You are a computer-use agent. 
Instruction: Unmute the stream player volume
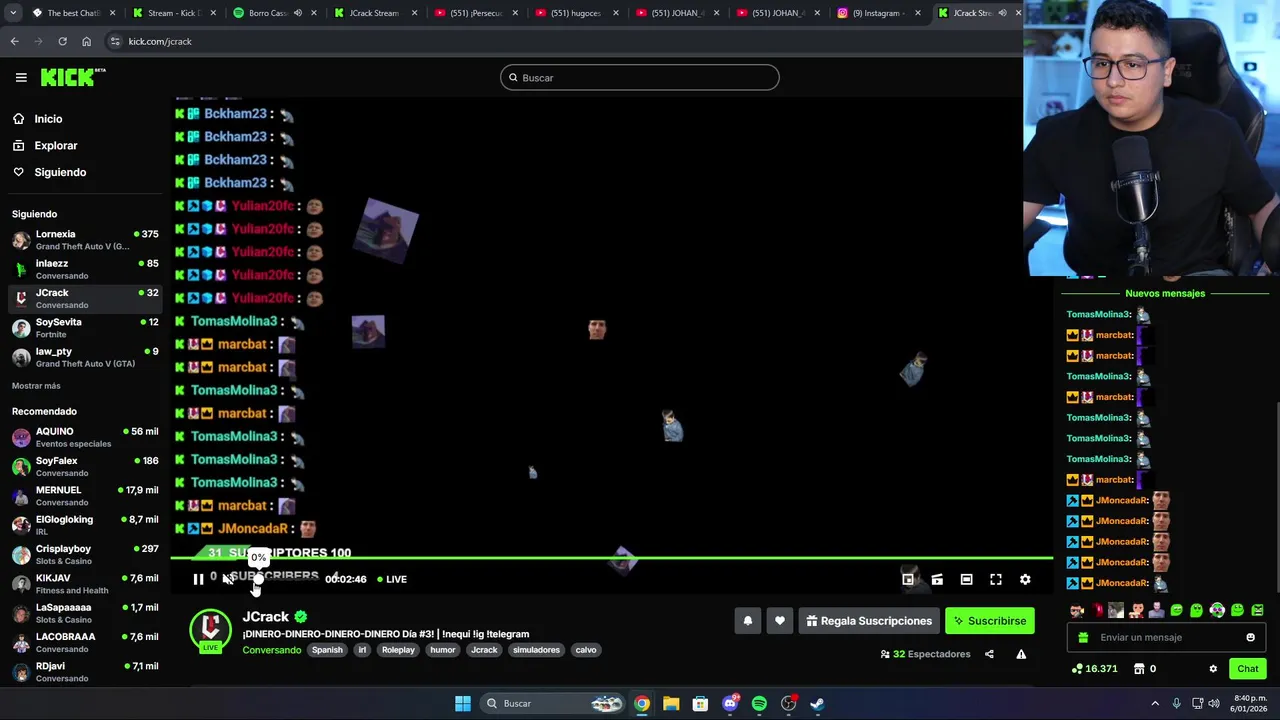click(229, 579)
